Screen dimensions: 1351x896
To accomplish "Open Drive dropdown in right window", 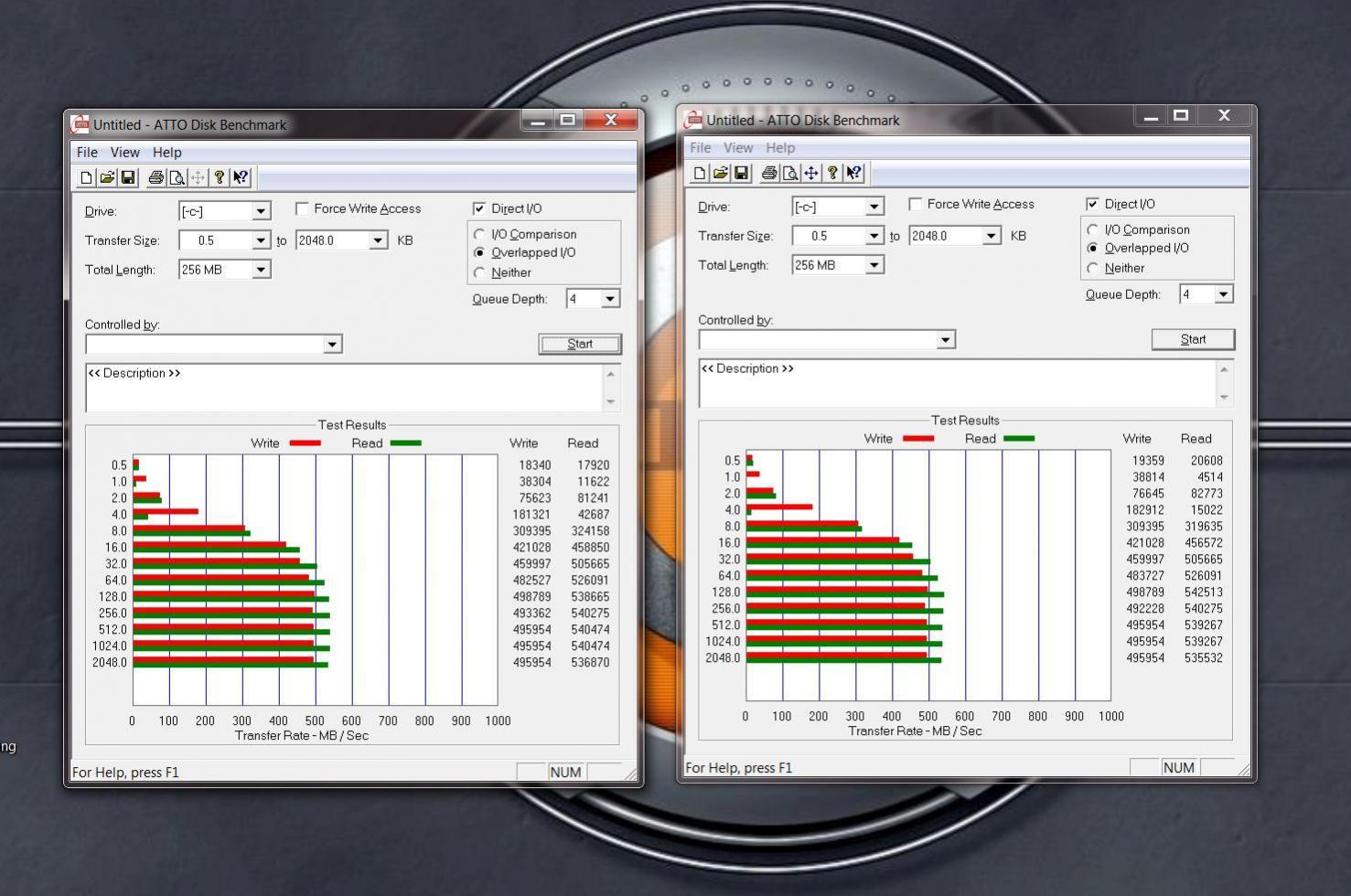I will 874,207.
